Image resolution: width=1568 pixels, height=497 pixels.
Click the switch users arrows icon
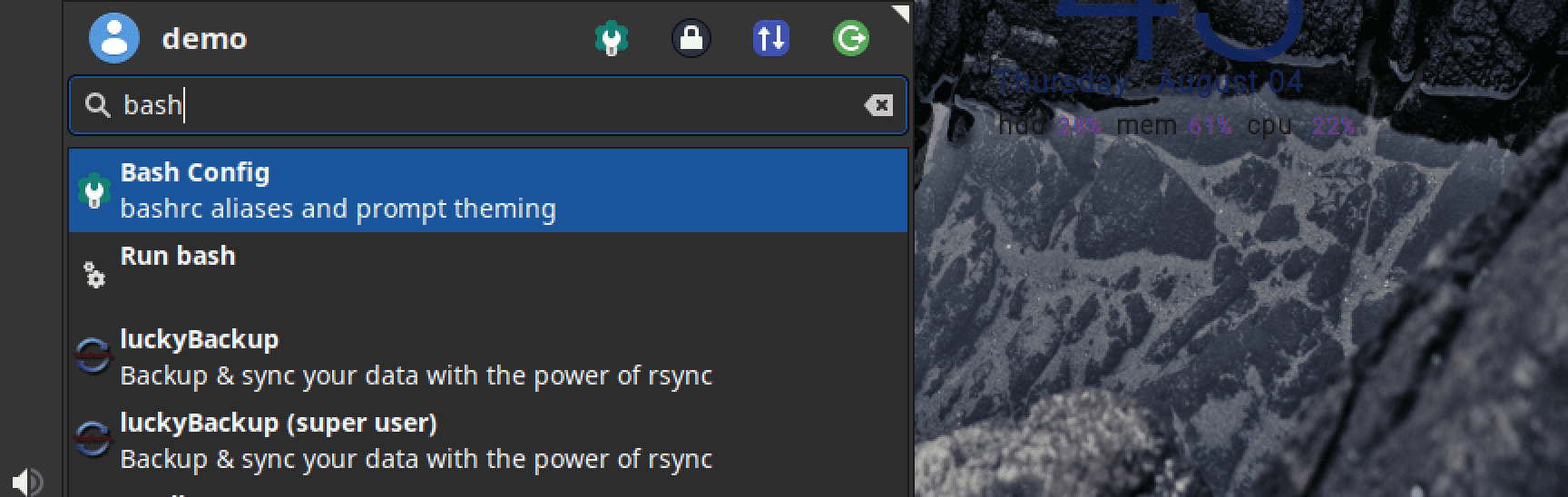click(771, 38)
